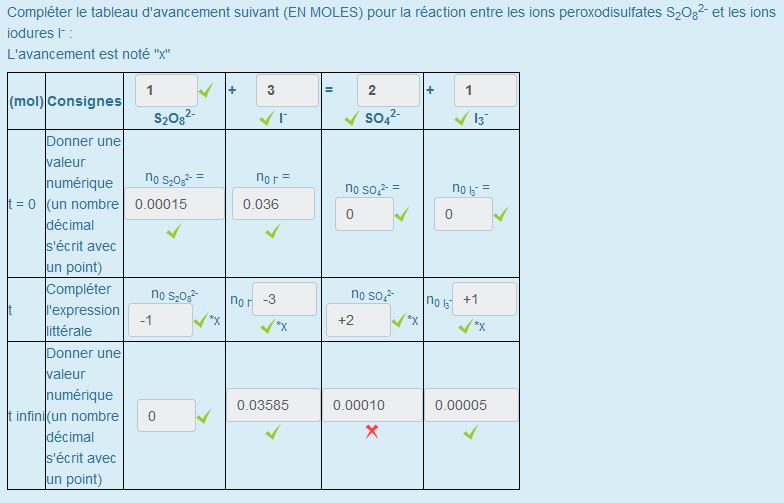
Task: Click green checkmark next to +2 expression
Action: click(400, 320)
